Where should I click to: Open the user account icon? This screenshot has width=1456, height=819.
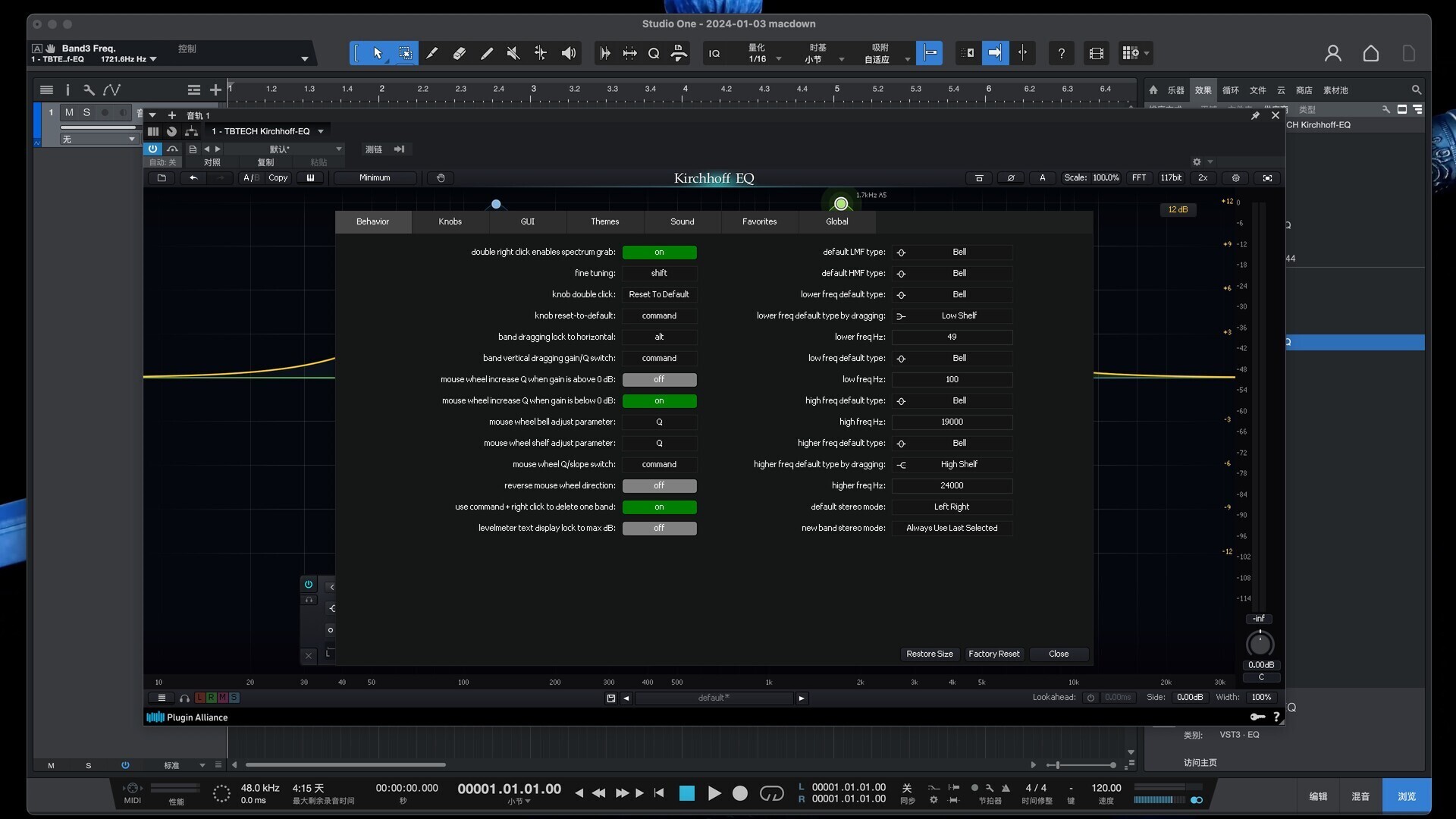coord(1333,53)
